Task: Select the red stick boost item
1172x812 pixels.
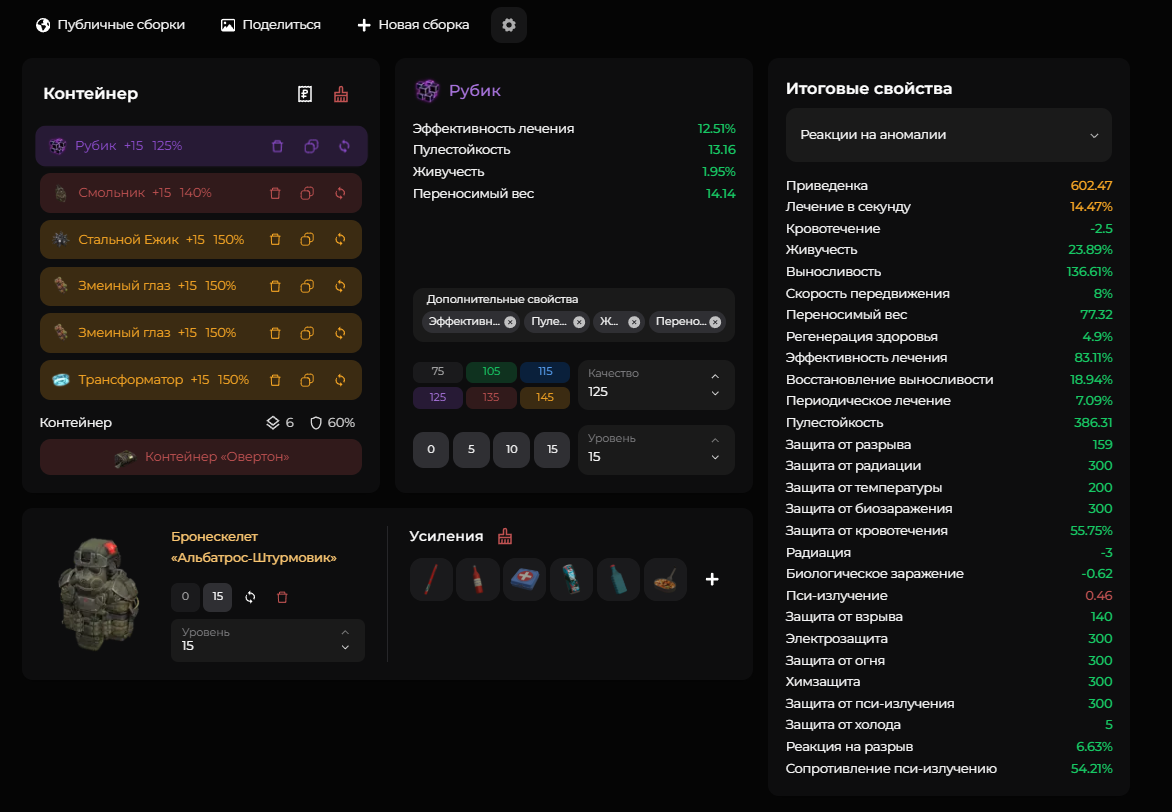Action: (x=431, y=579)
